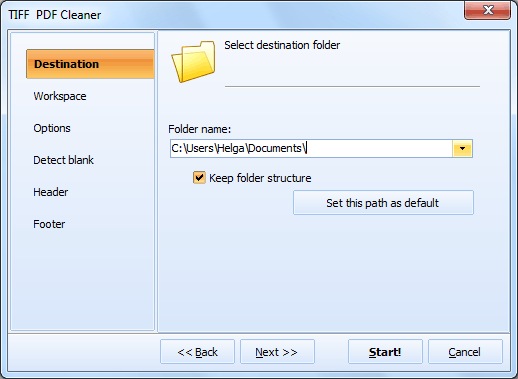Open the Options section

[52, 128]
